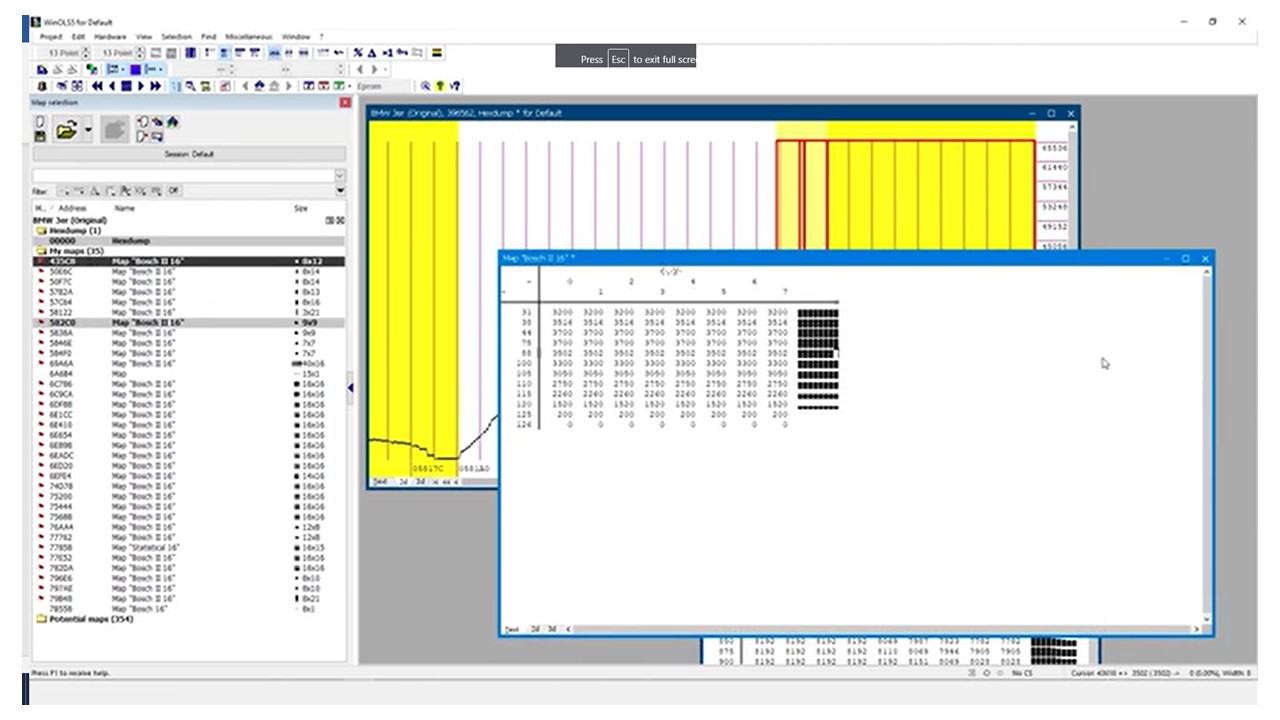Screen dimensions: 1280x720
Task: Expand the map search combo box
Action: (x=340, y=175)
